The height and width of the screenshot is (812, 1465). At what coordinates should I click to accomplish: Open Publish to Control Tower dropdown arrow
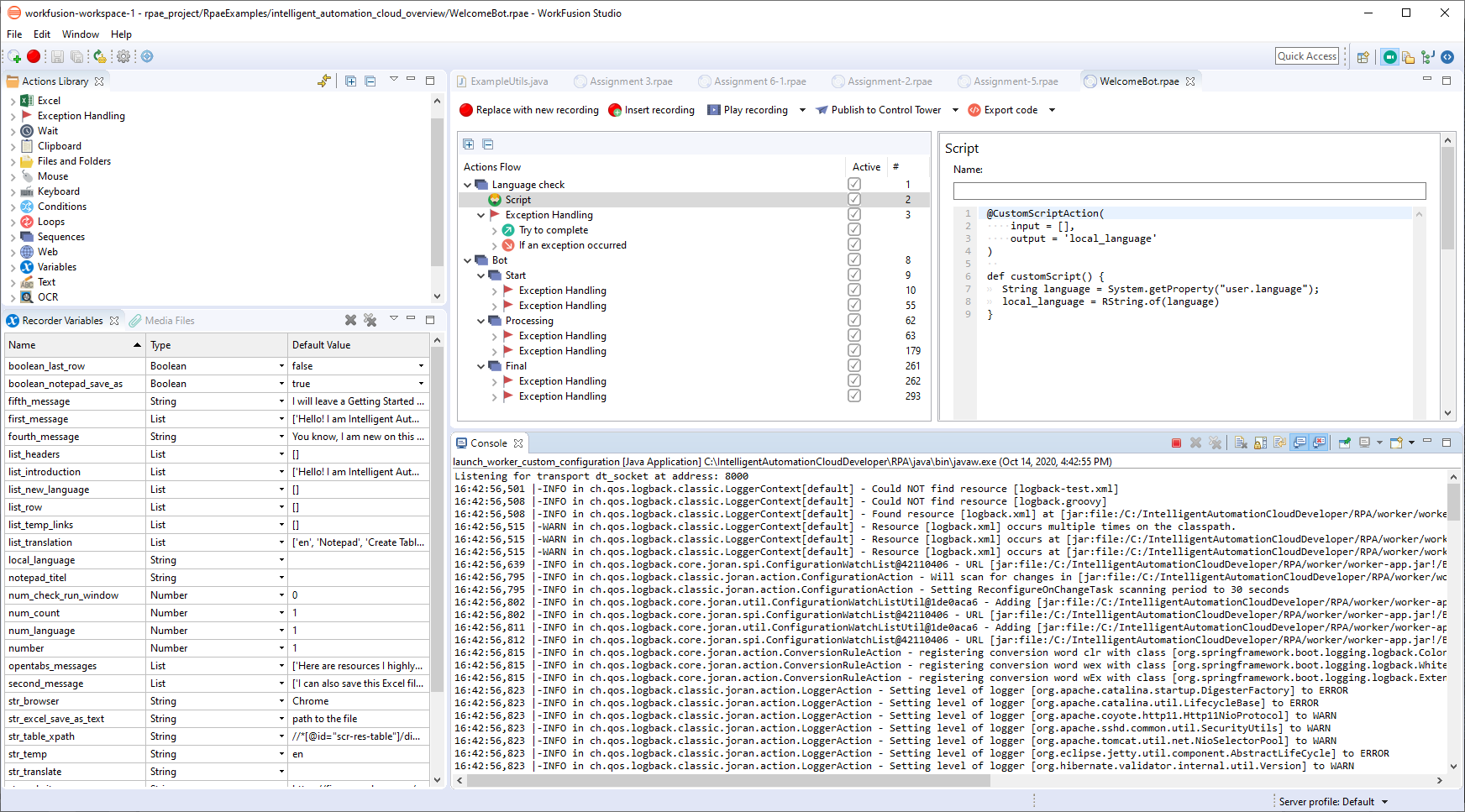tap(955, 110)
